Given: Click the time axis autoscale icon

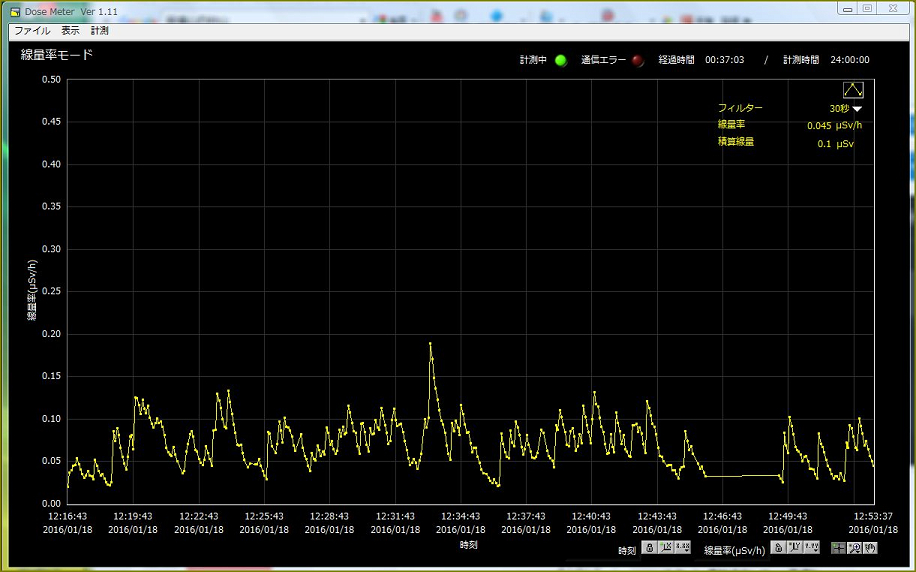Looking at the screenshot, I should pyautogui.click(x=666, y=548).
